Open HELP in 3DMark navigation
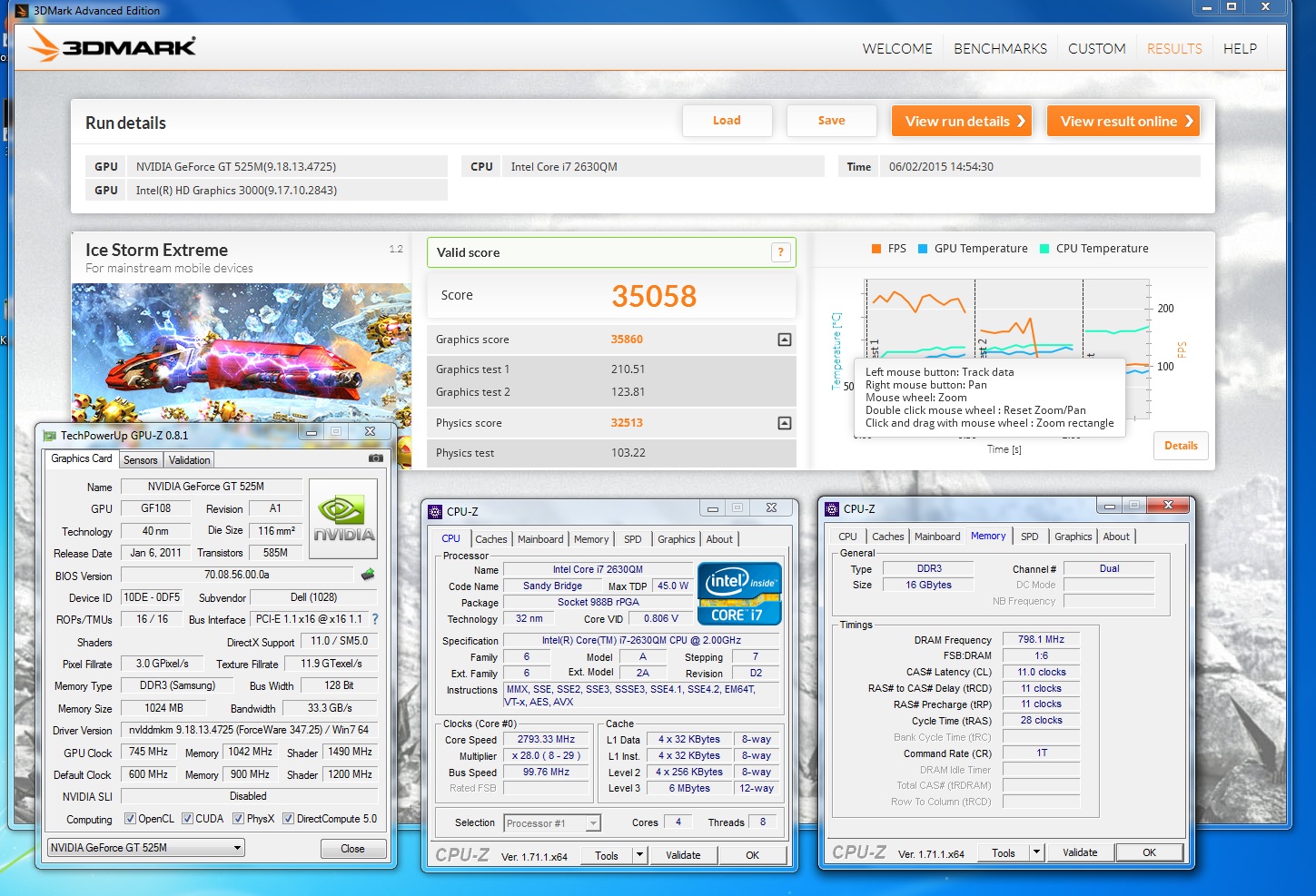1316x896 pixels. click(x=1240, y=49)
